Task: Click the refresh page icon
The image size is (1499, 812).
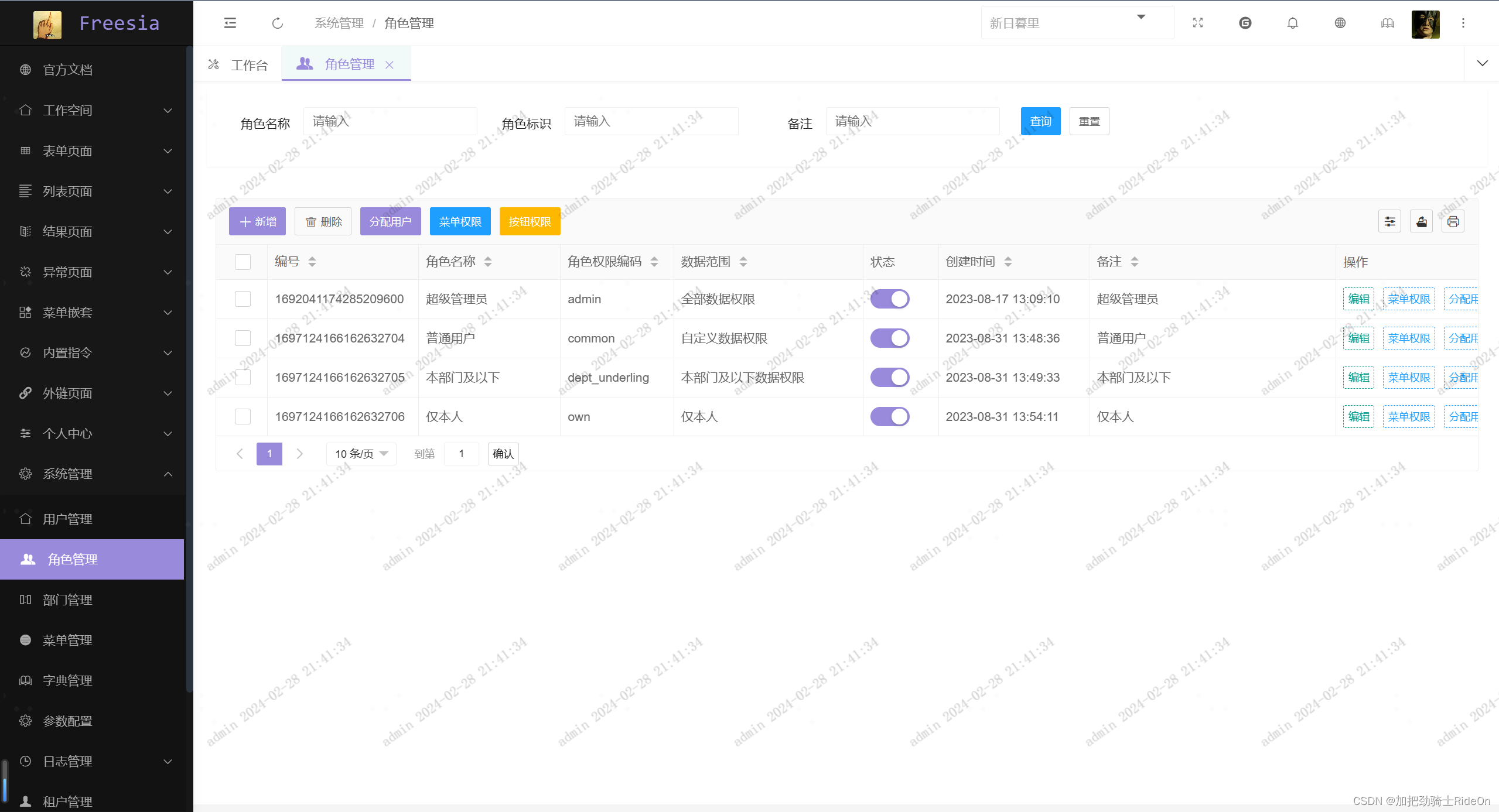Action: coord(278,23)
